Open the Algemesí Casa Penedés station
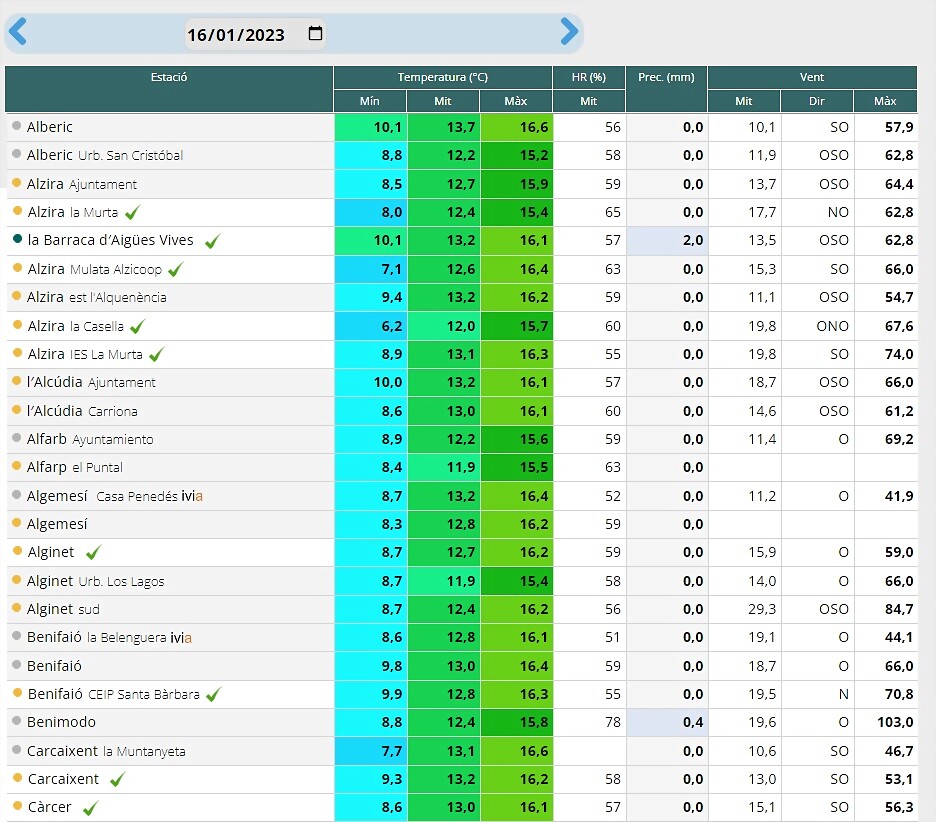Screen dimensions: 936x822 point(102,496)
